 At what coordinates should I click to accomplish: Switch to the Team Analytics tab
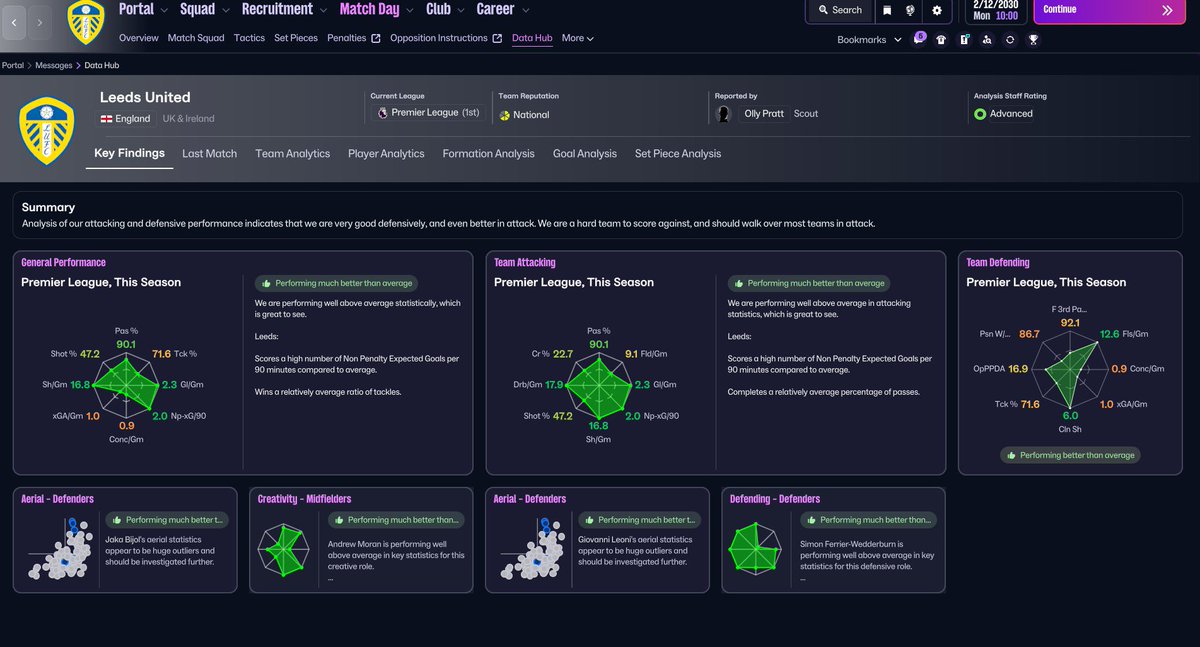point(292,154)
